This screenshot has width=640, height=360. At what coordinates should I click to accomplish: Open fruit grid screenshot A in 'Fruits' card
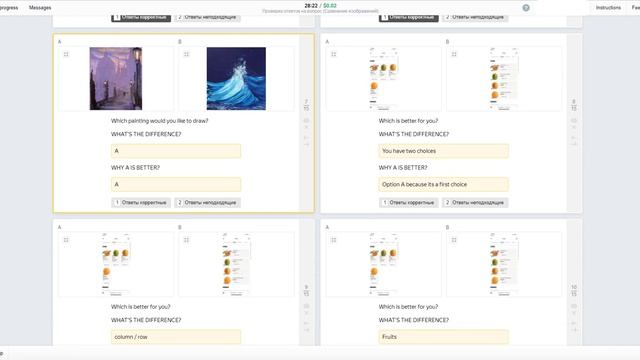(x=383, y=264)
